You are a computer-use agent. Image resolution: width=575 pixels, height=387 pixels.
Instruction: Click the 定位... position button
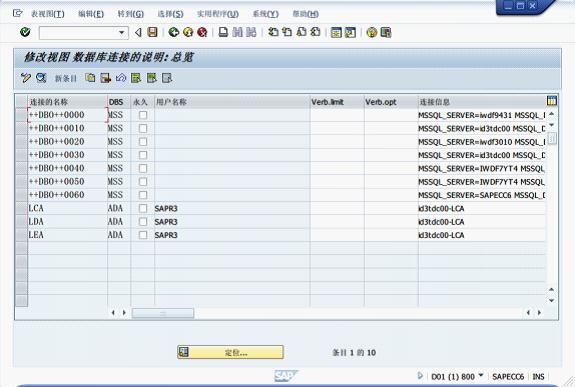230,352
